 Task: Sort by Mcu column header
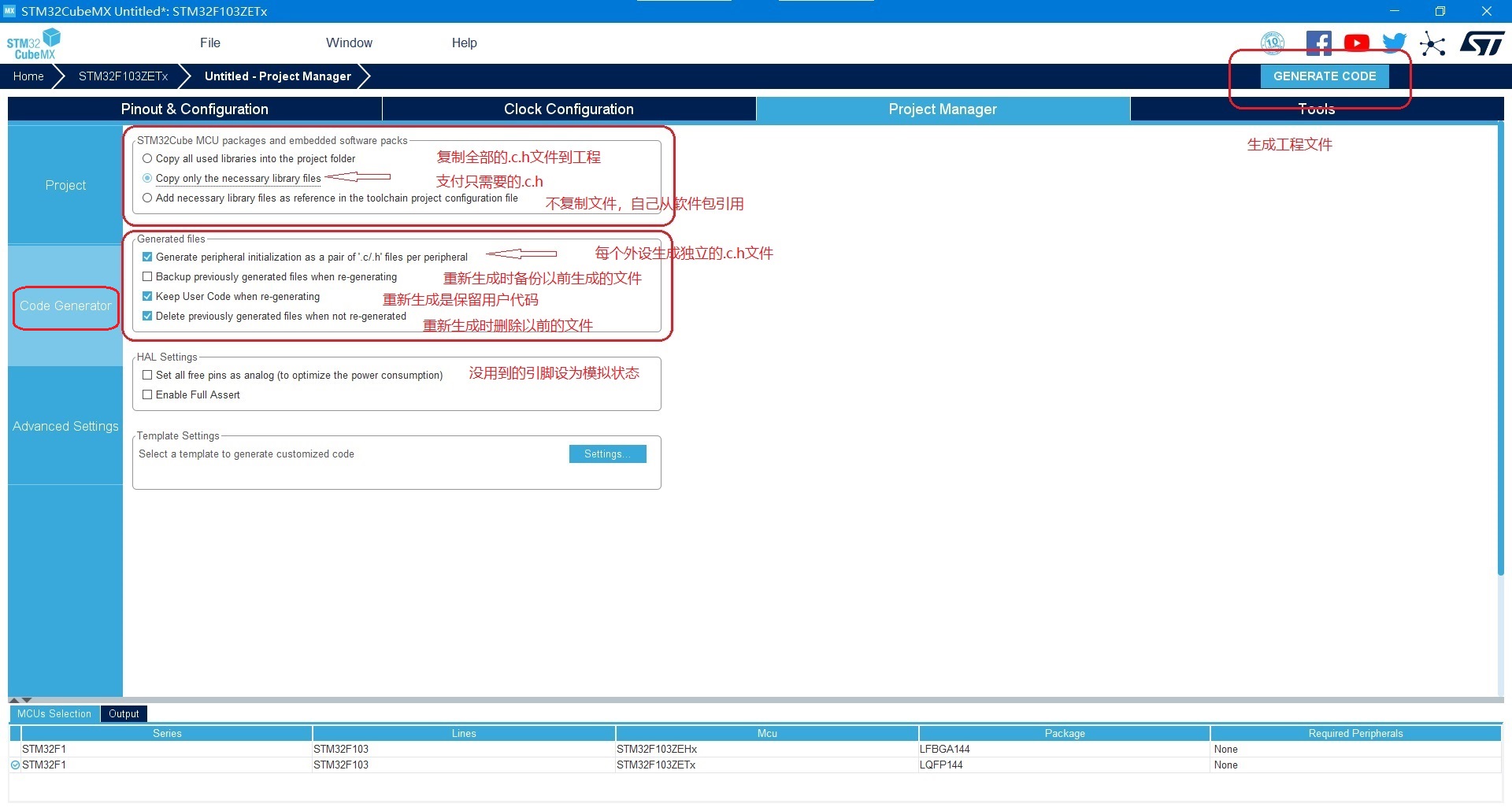pyautogui.click(x=767, y=733)
